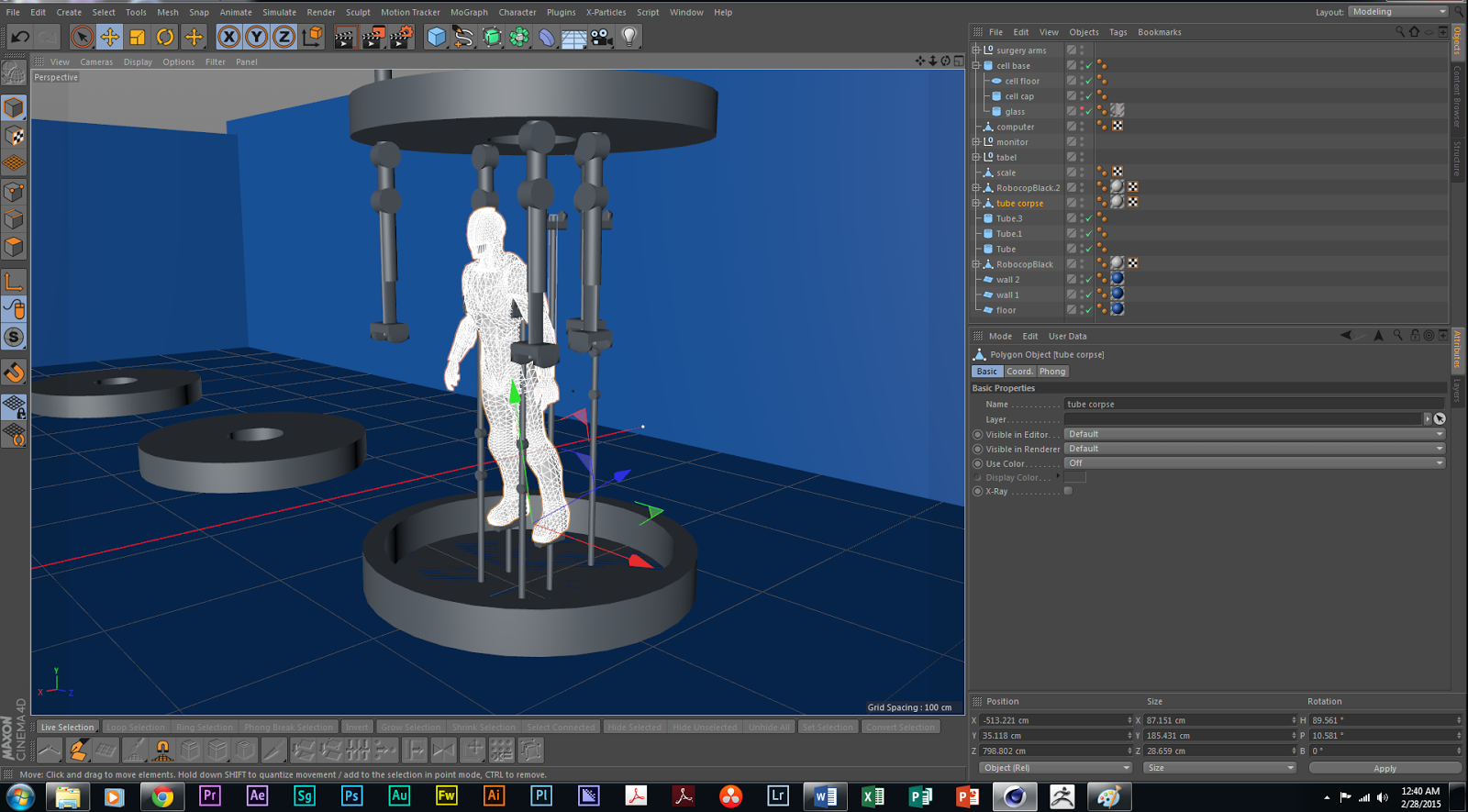This screenshot has width=1468, height=812.
Task: Toggle Z-axis lock
Action: 284,37
